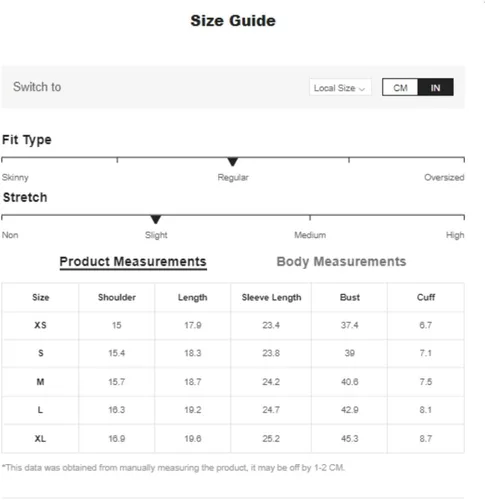485x500 pixels.
Task: Click the High stretch label
Action: point(455,235)
